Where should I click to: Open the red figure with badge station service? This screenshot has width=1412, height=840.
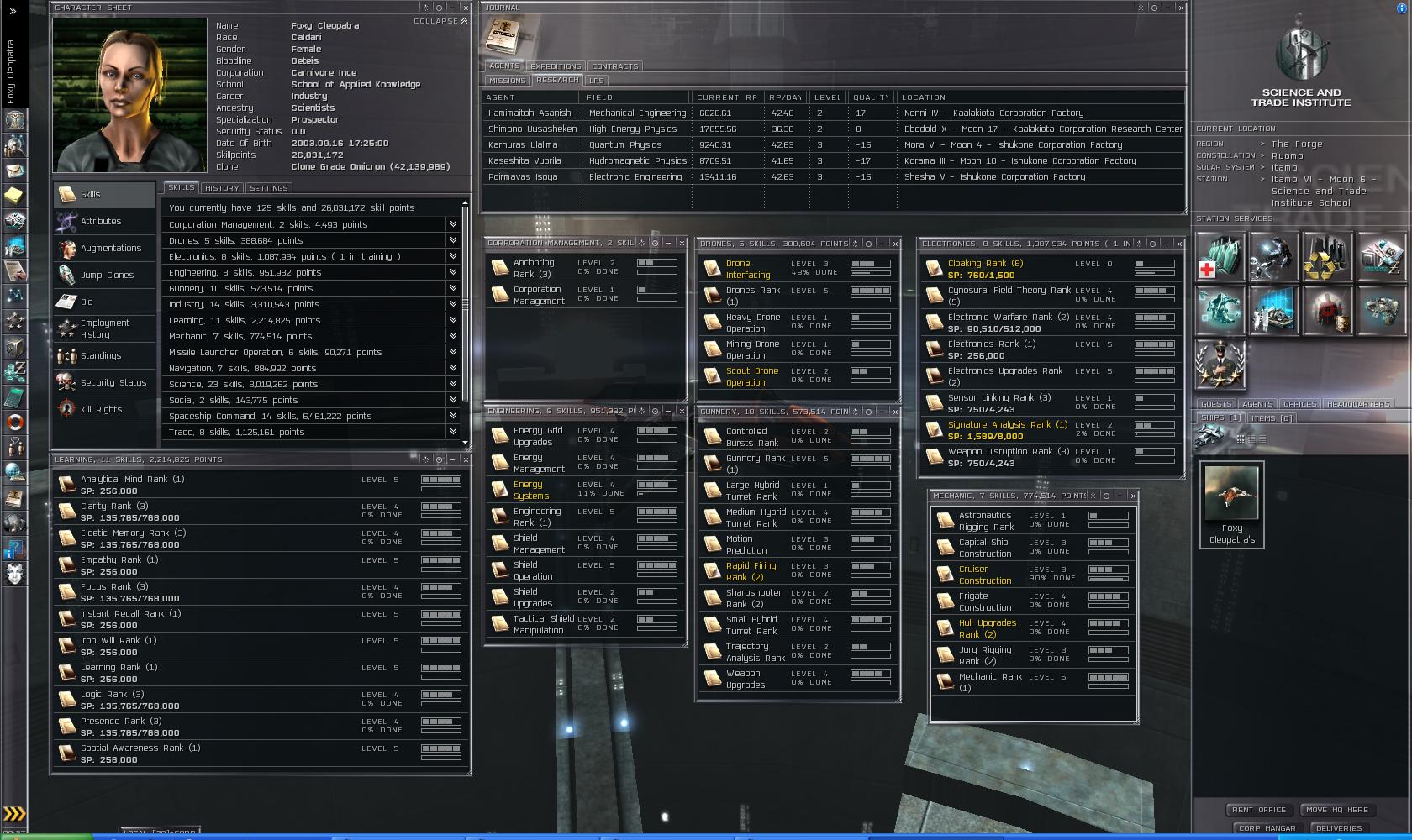coord(1327,310)
